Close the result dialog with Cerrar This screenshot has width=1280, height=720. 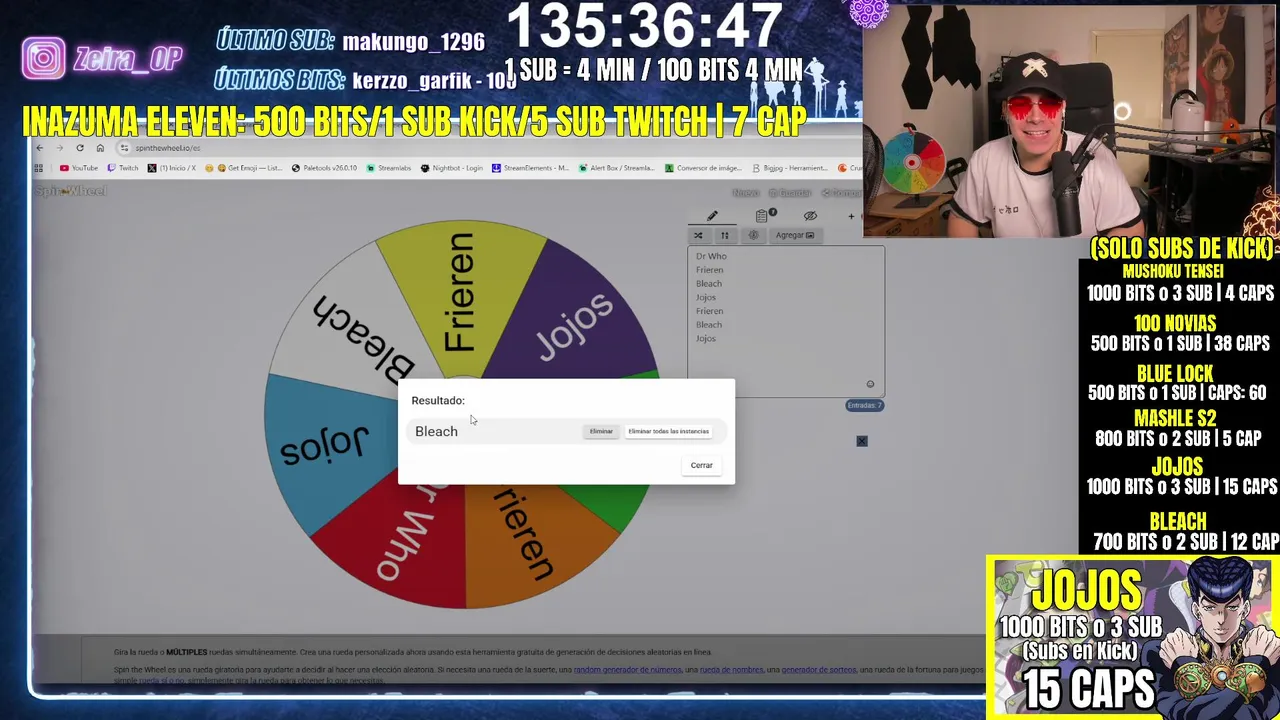[x=701, y=465]
